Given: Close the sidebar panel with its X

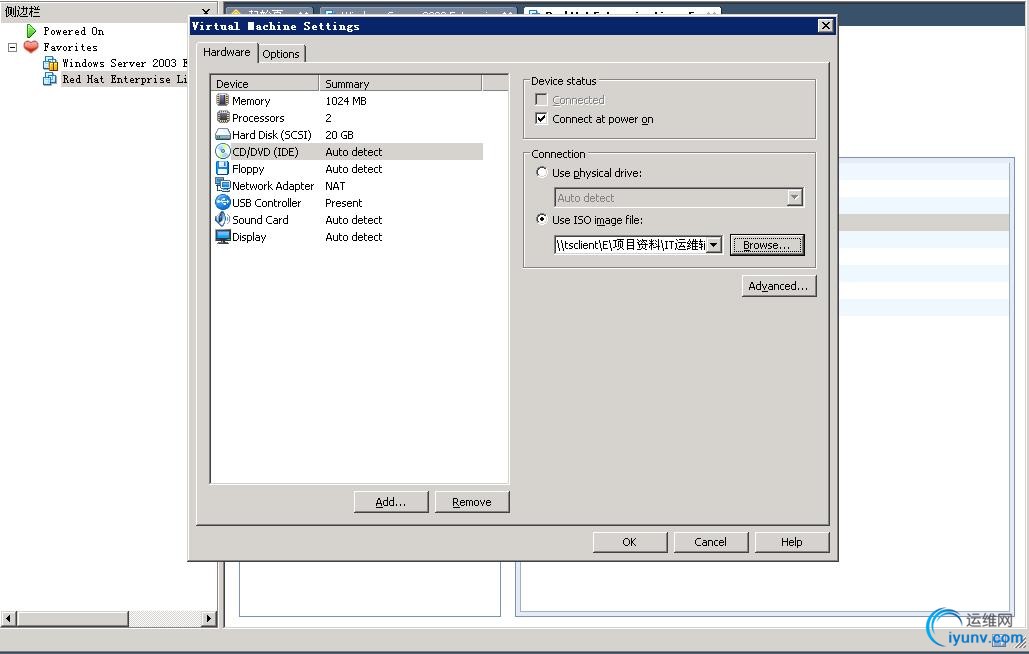Looking at the screenshot, I should [206, 12].
